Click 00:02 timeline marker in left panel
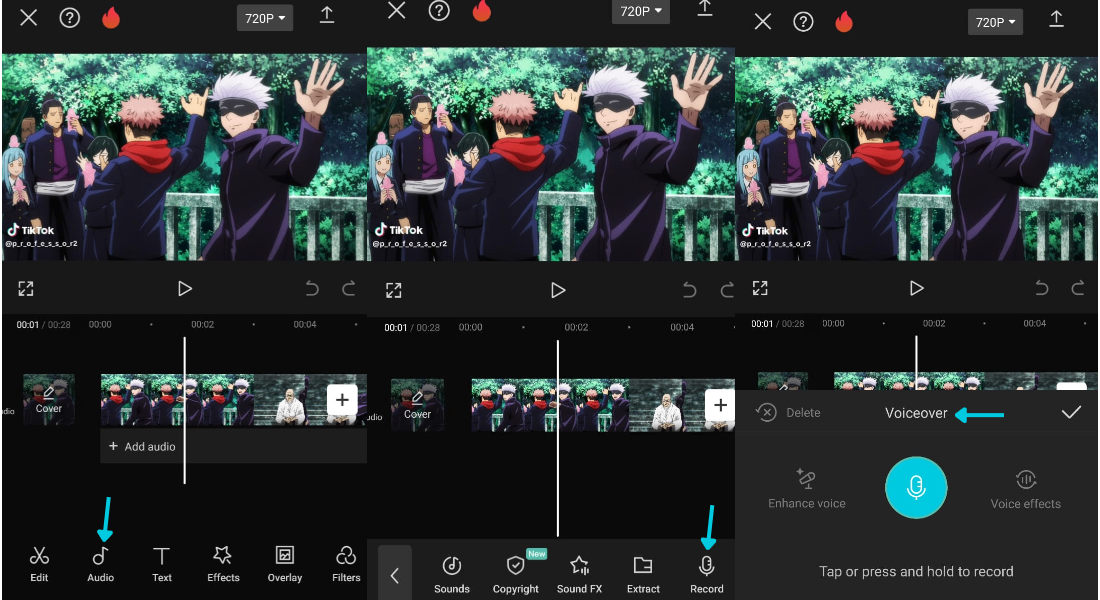 203,324
